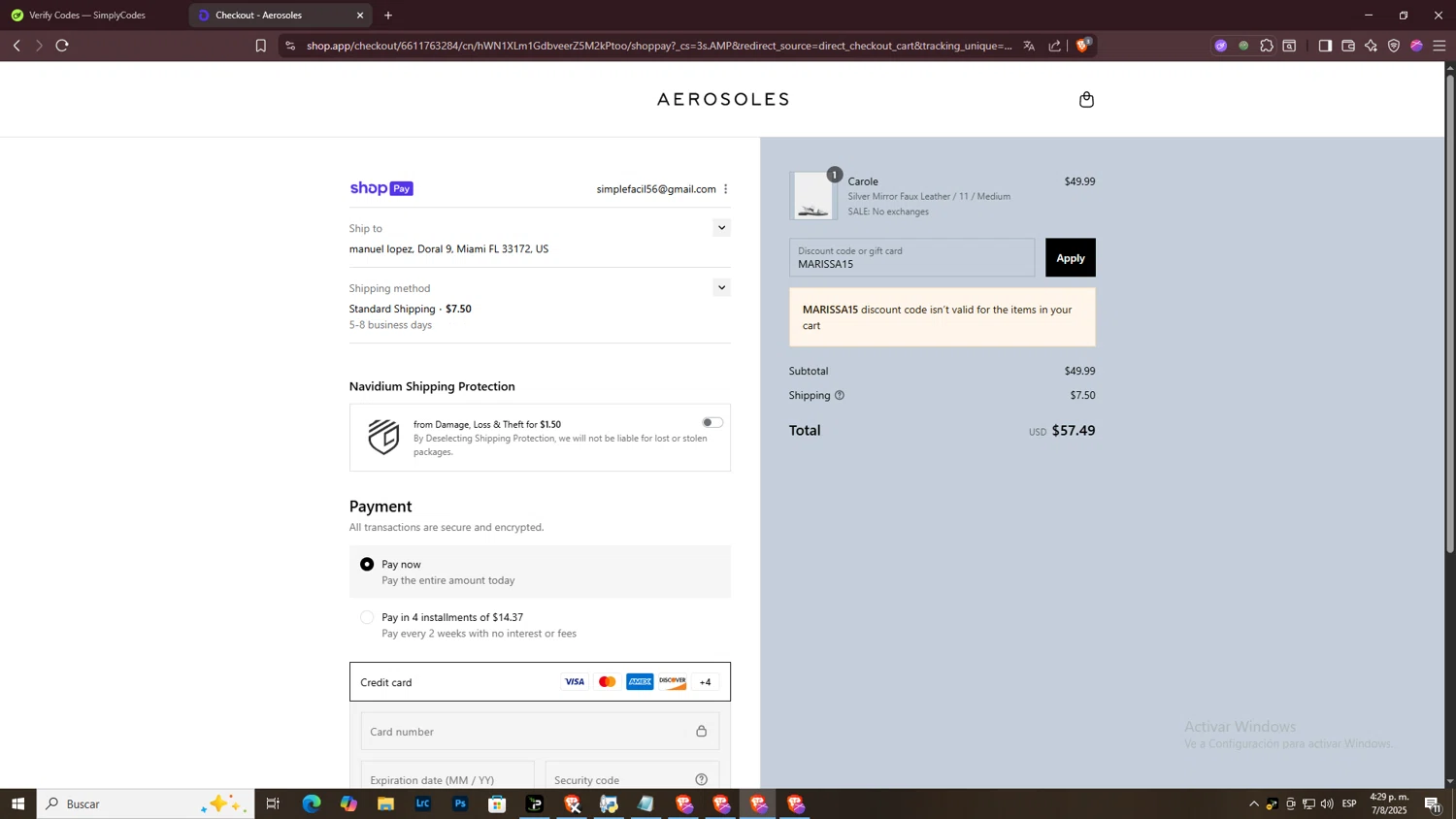The width and height of the screenshot is (1456, 819).
Task: Open the account options next to simplefacil56@gmail.com
Action: click(x=725, y=189)
